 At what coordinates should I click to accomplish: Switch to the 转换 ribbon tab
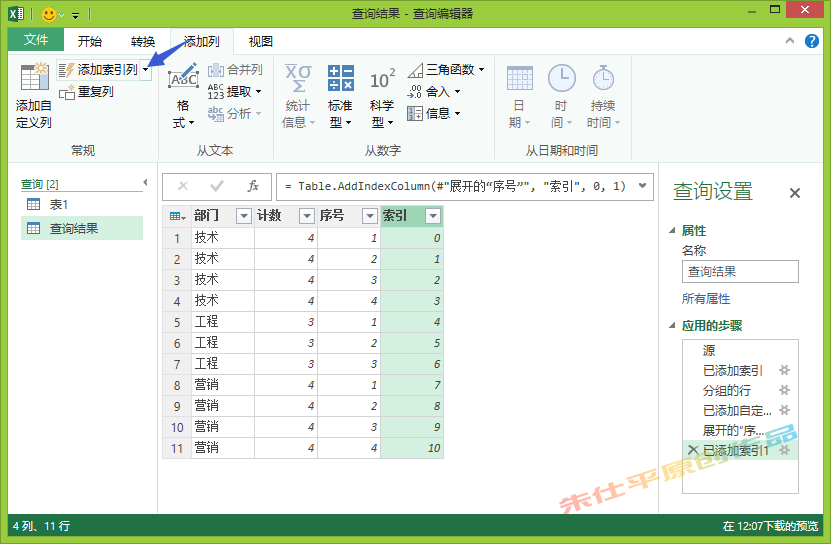click(x=143, y=41)
